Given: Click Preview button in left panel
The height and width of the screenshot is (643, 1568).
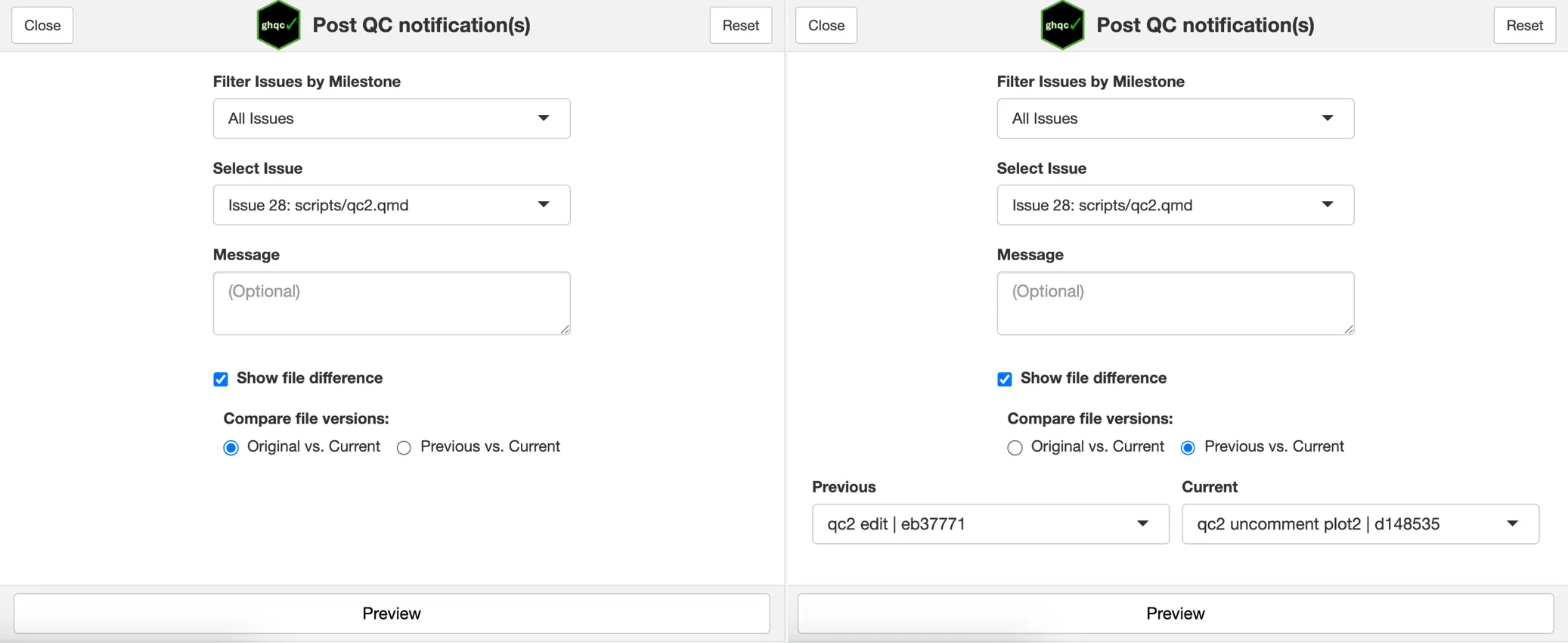Looking at the screenshot, I should [392, 613].
